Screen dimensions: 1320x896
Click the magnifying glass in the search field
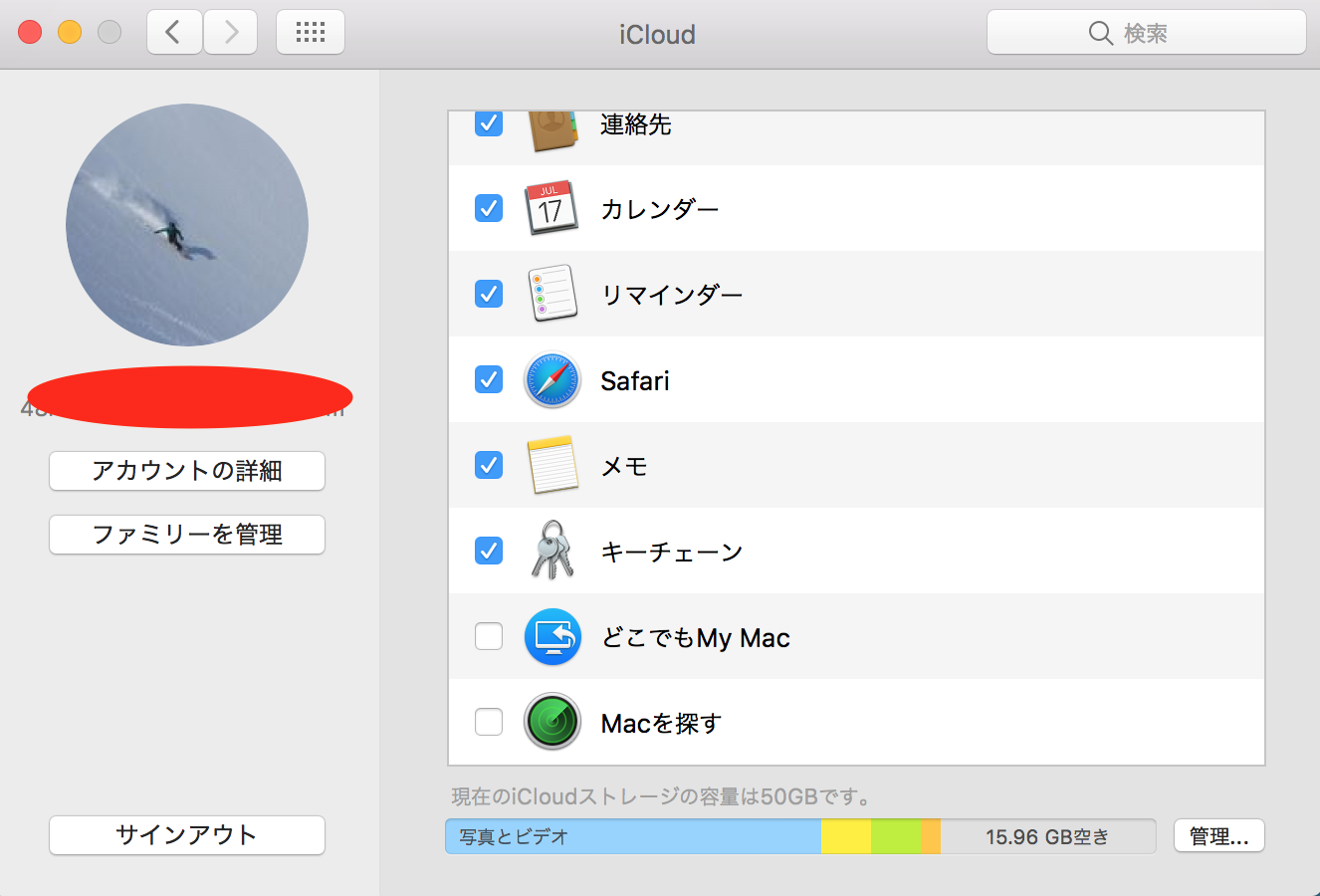(1100, 33)
